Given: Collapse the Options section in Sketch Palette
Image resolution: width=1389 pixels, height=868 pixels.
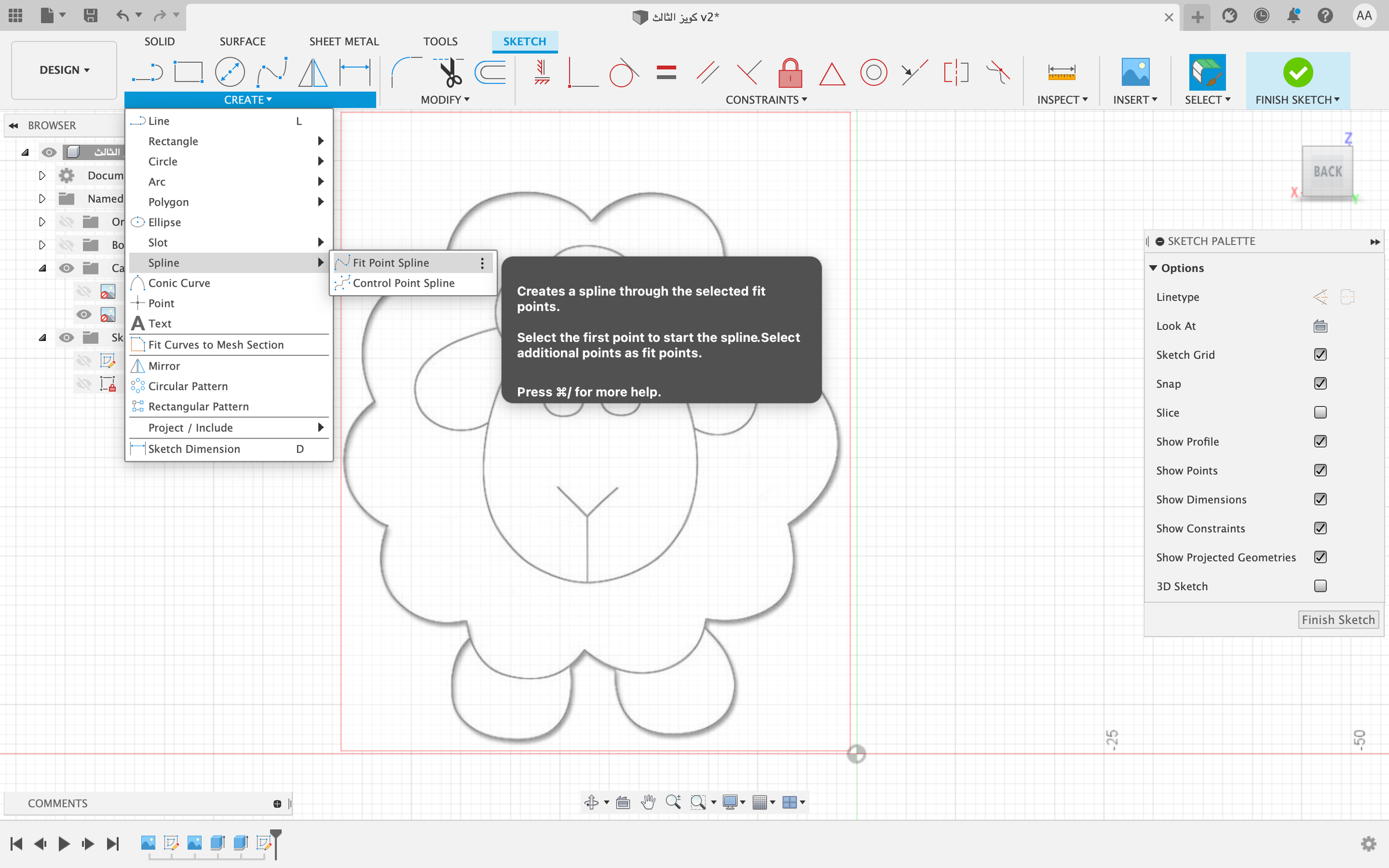Looking at the screenshot, I should (1153, 268).
